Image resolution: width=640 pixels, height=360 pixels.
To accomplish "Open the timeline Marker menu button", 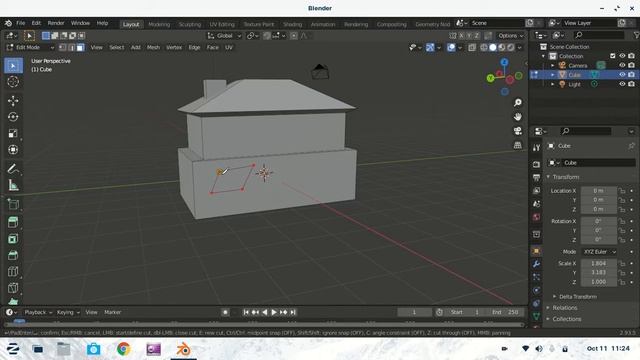I will (113, 312).
